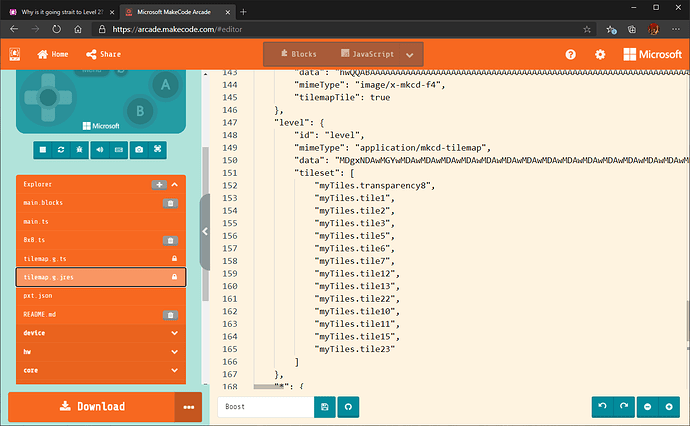Click the save project disk icon

pos(324,407)
